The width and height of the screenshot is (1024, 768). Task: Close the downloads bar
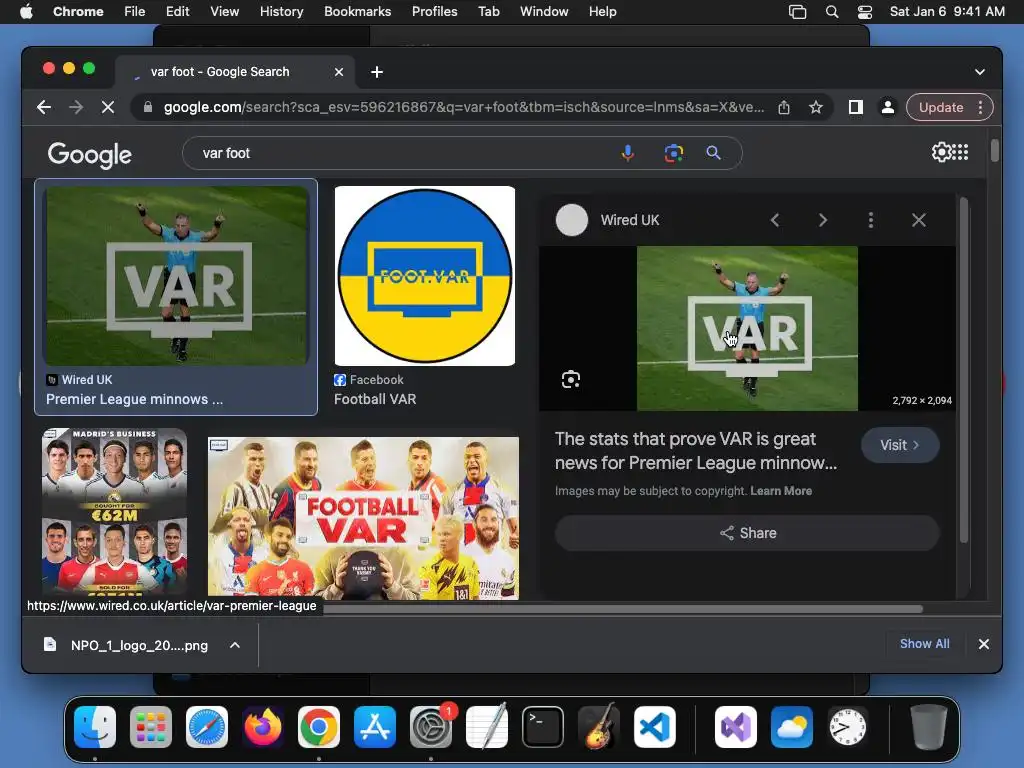pos(984,644)
